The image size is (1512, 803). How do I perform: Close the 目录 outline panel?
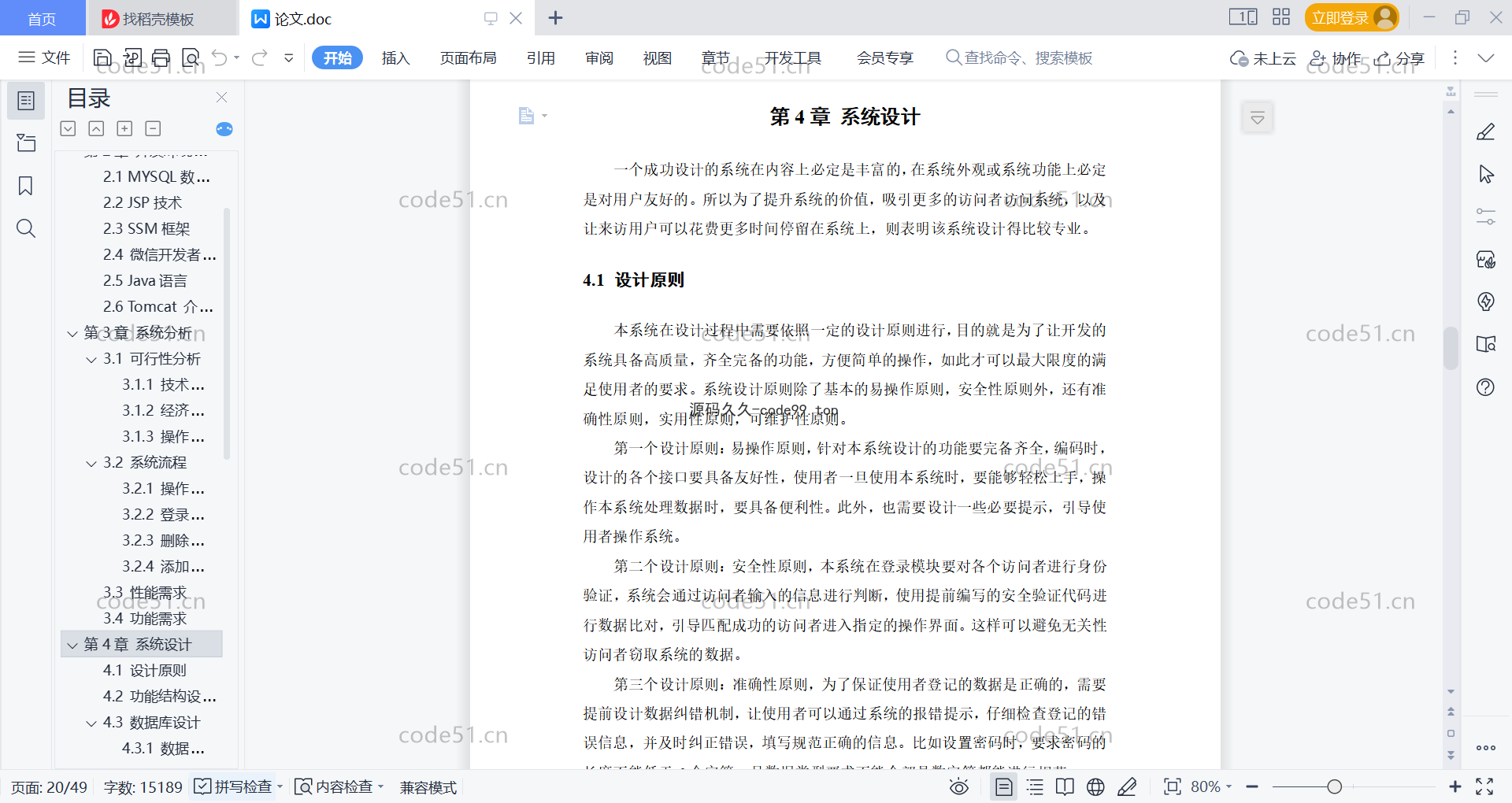tap(222, 98)
